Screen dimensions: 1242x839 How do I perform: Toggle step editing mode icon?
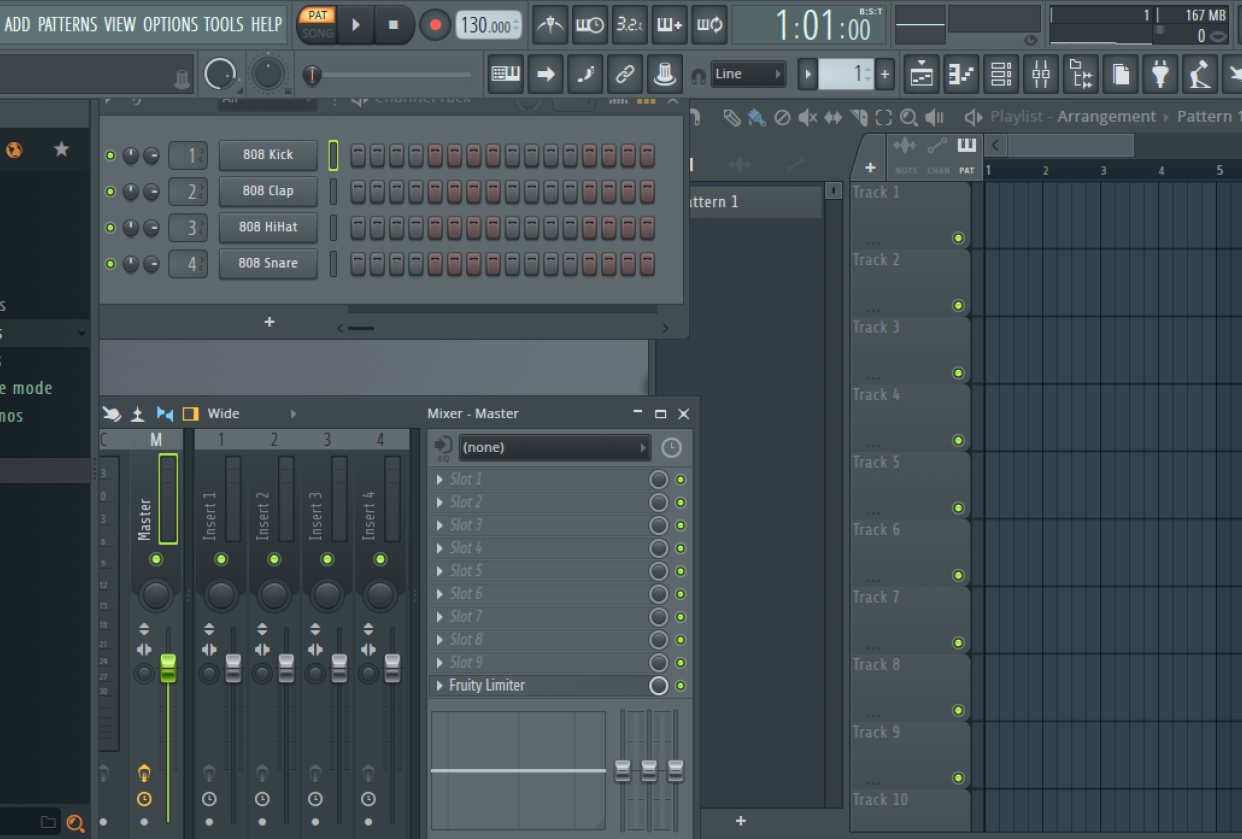(x=585, y=74)
